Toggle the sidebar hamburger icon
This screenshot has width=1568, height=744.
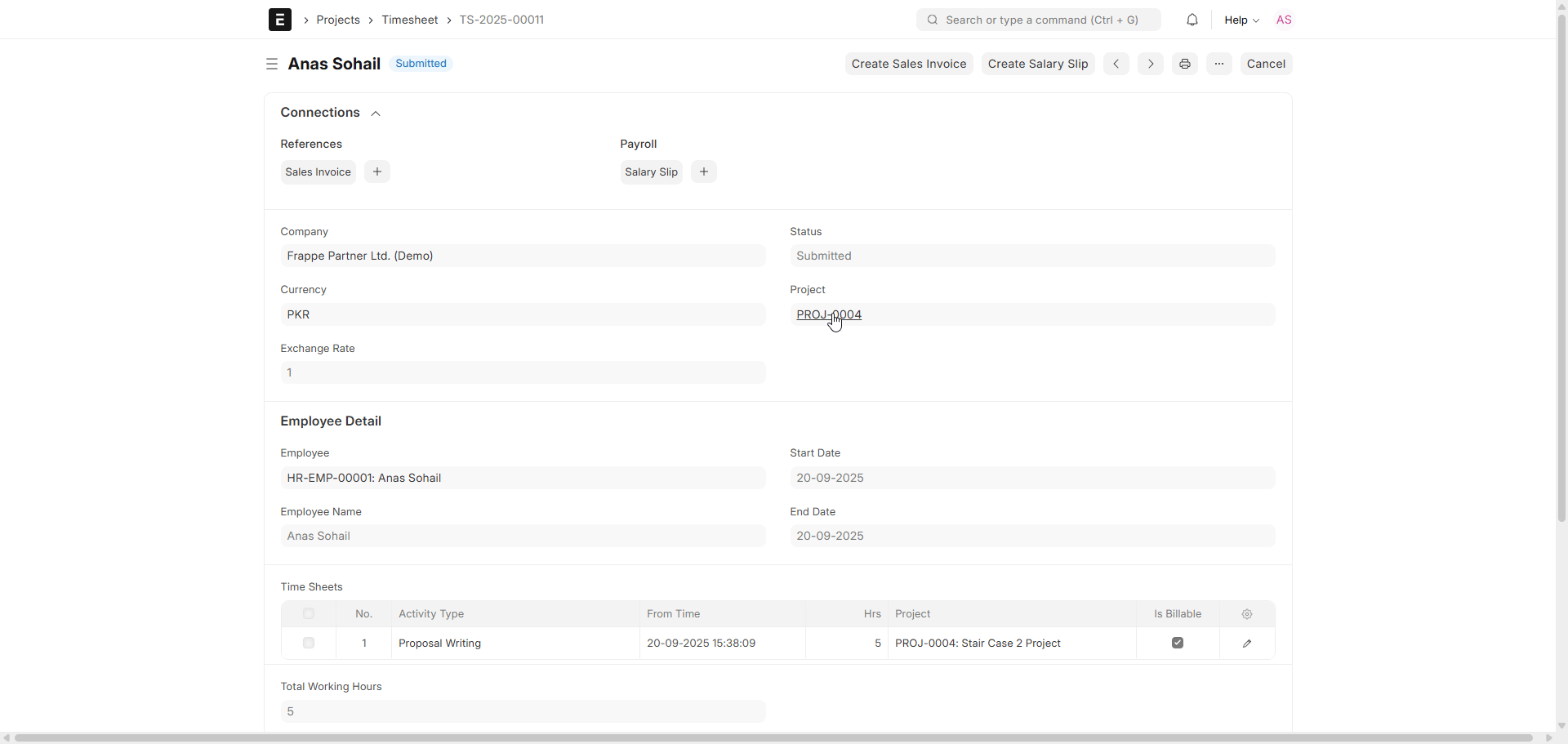(272, 64)
